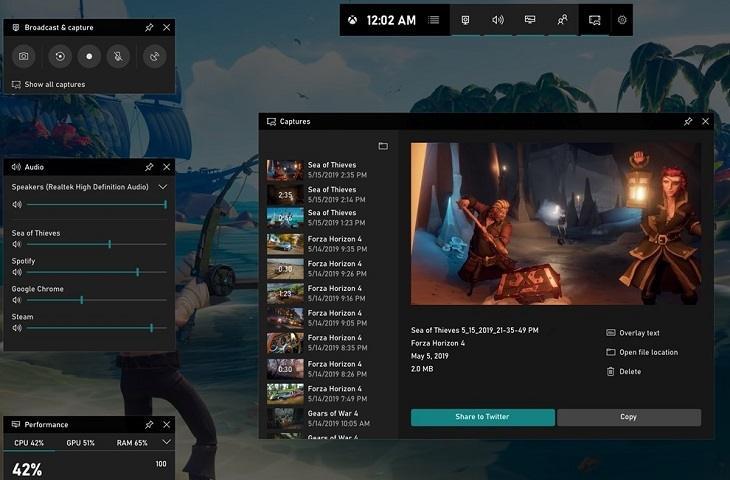Select the RAM 65% tab

click(x=132, y=443)
